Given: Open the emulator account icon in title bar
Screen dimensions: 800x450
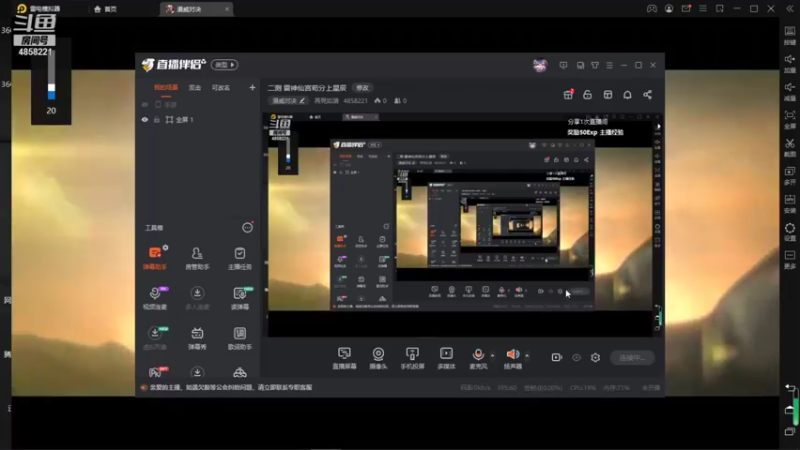Looking at the screenshot, I should (669, 9).
